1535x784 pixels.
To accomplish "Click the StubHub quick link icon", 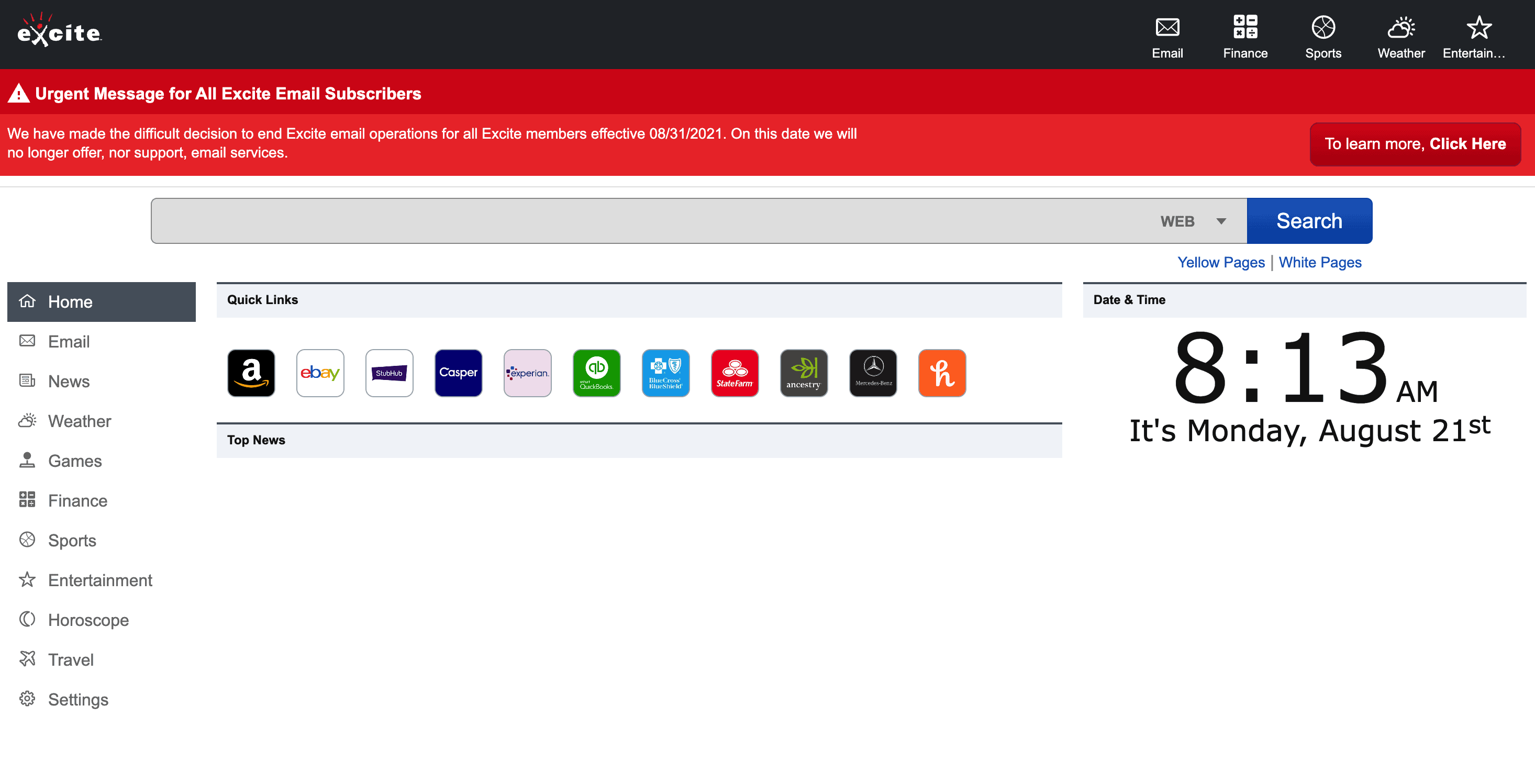I will point(389,373).
